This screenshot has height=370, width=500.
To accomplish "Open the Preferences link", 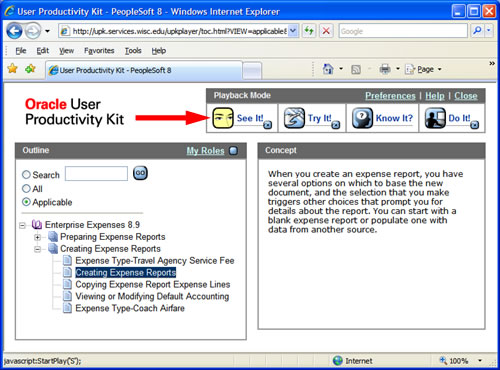I will (390, 96).
